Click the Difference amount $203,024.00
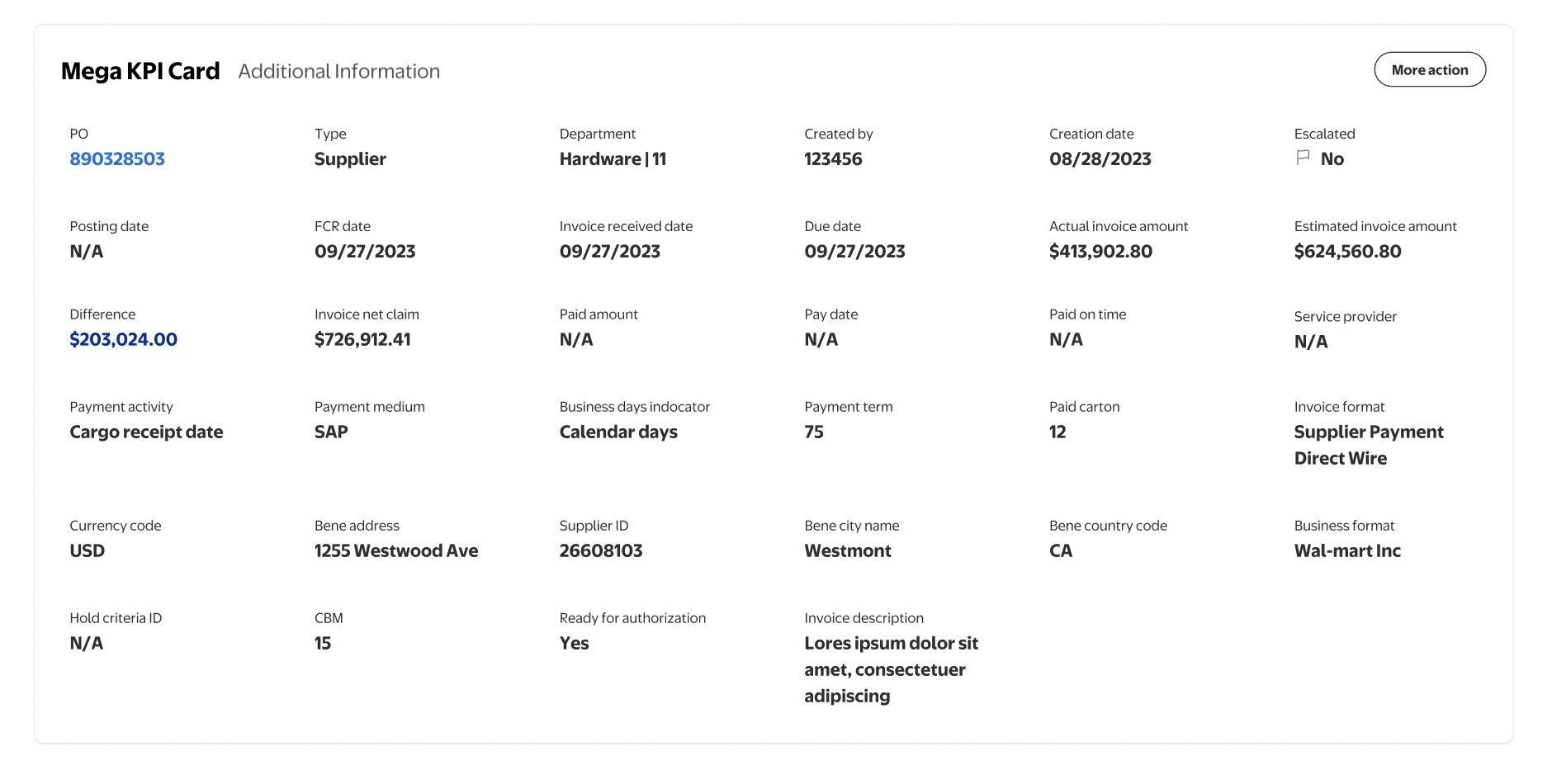 tap(123, 340)
